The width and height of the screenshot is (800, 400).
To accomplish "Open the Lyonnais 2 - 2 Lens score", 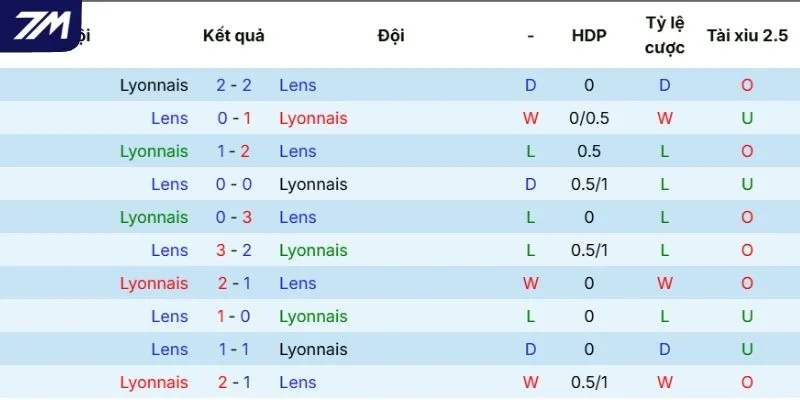I will tap(234, 85).
